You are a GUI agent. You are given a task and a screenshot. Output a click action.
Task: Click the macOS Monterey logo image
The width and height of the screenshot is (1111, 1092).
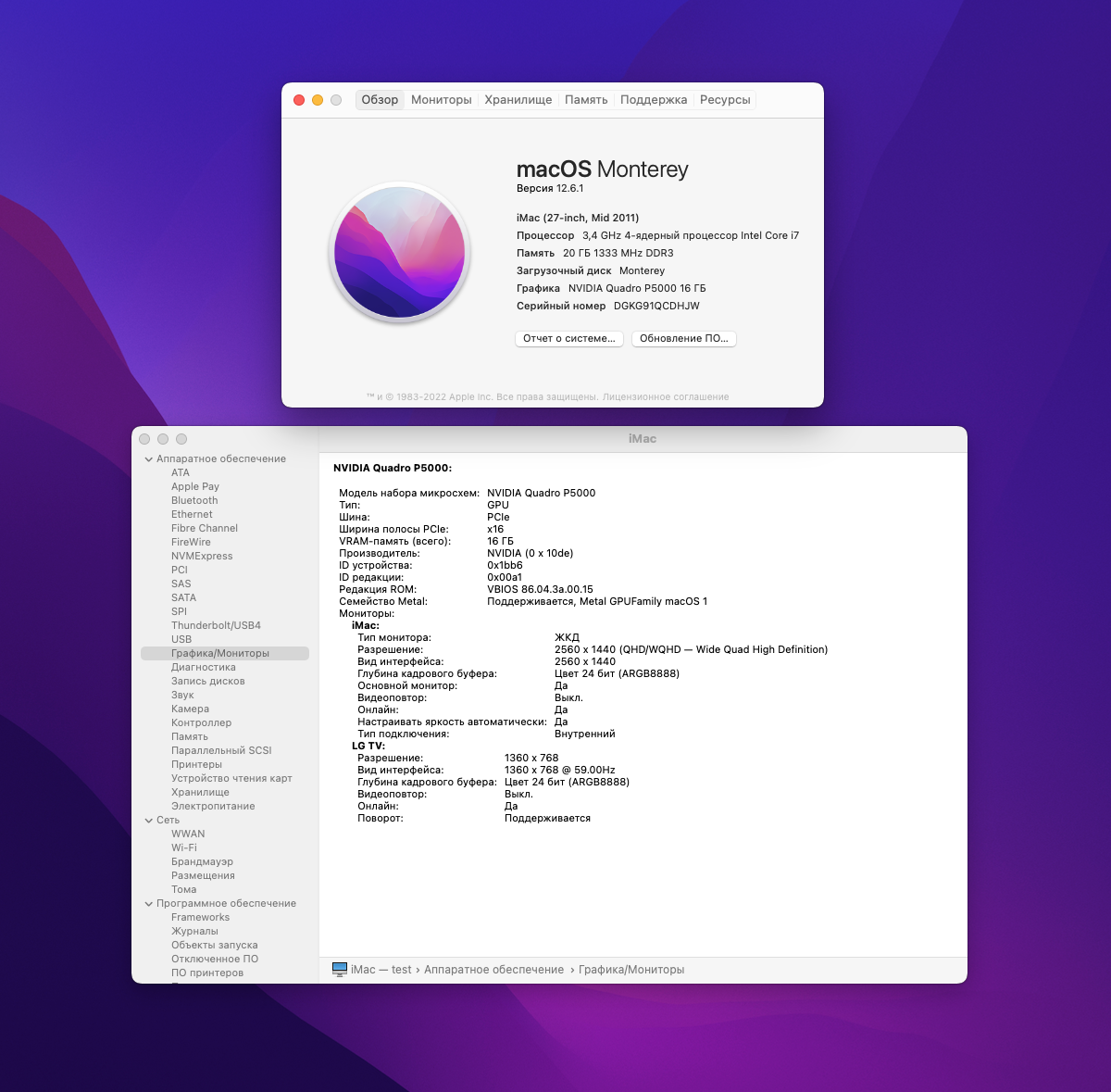tap(400, 252)
